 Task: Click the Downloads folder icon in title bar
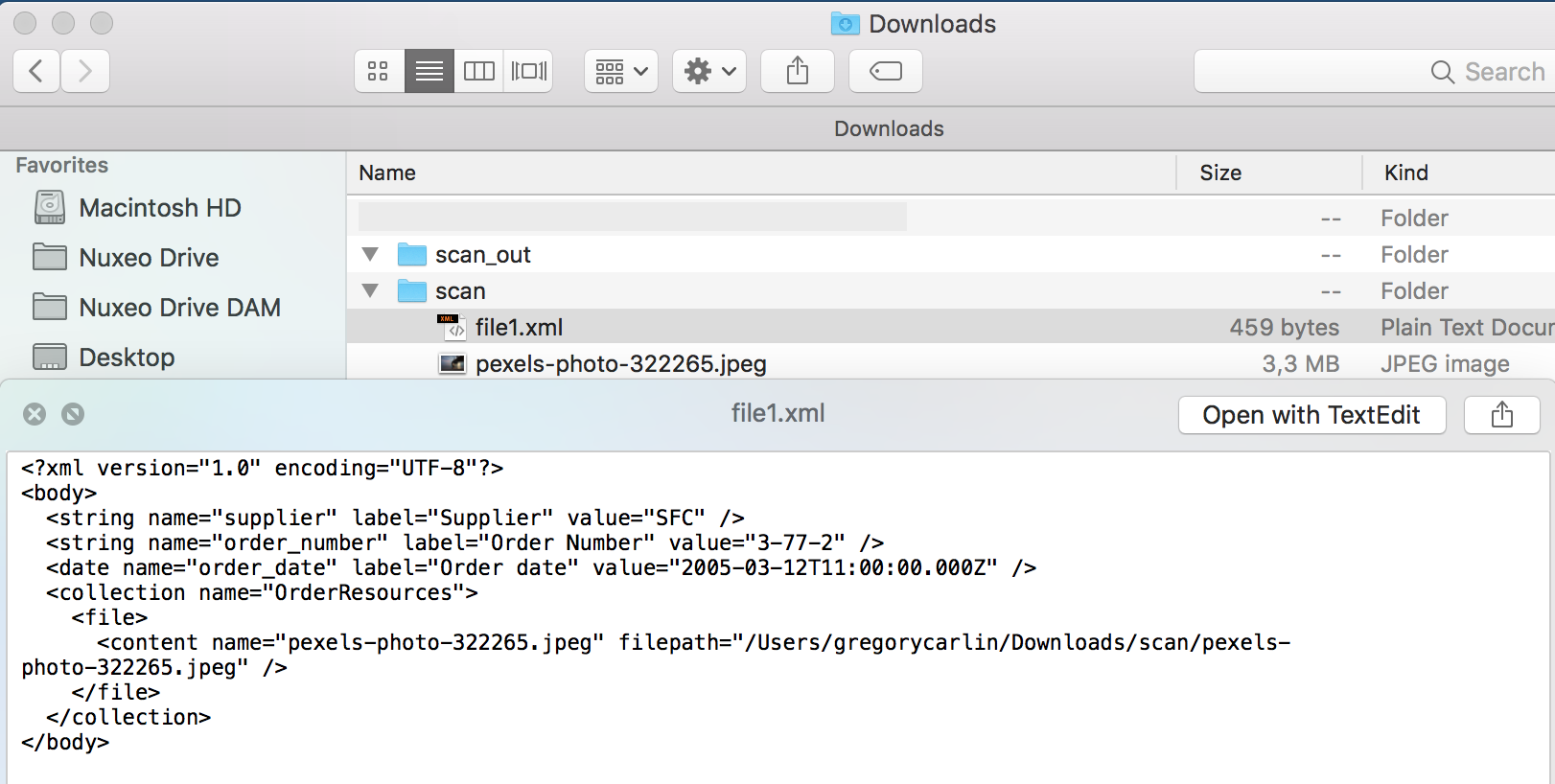coord(845,23)
